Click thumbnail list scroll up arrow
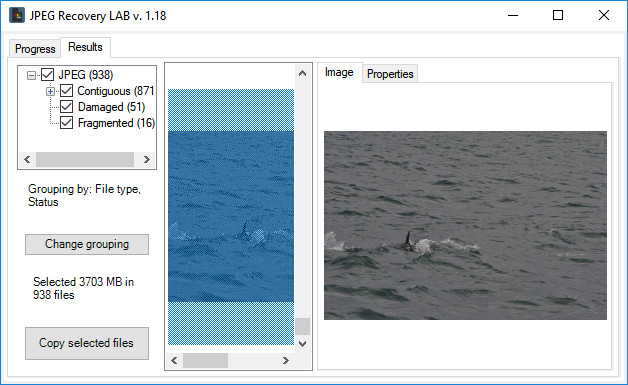Viewport: 628px width, 385px height. pos(302,73)
